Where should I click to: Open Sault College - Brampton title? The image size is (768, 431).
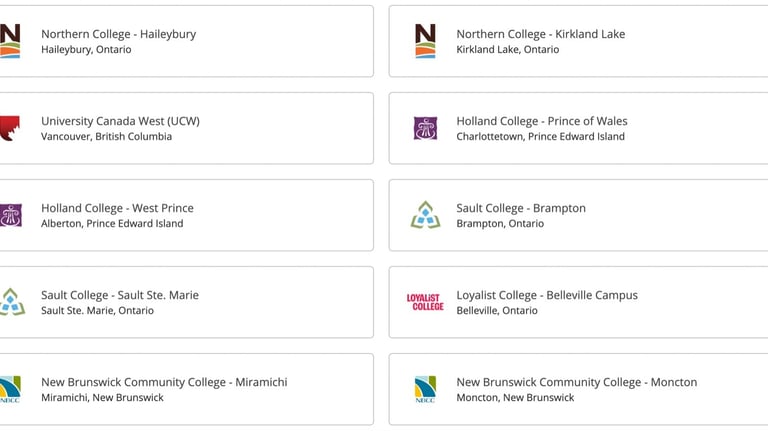click(521, 208)
